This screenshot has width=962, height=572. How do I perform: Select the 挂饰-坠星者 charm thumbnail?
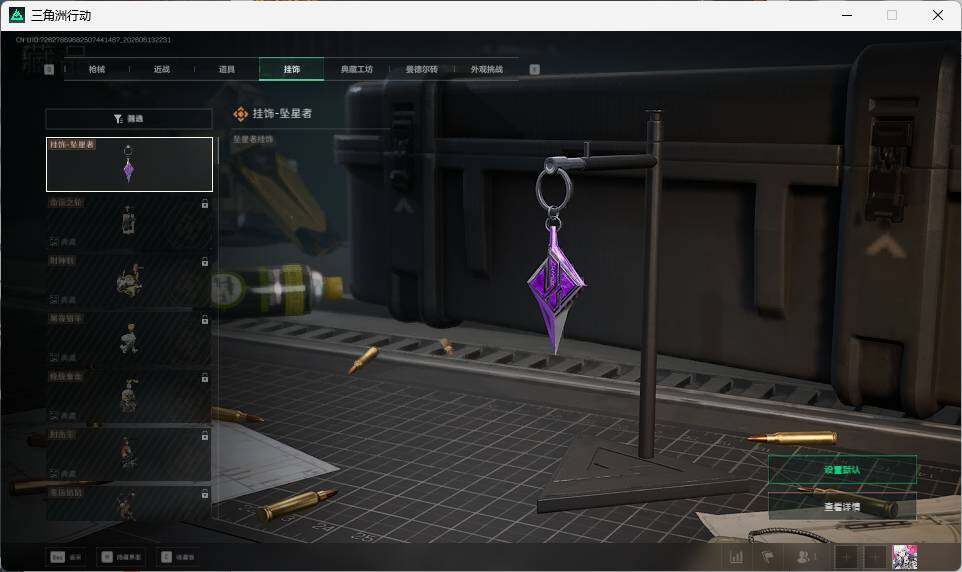tap(129, 164)
